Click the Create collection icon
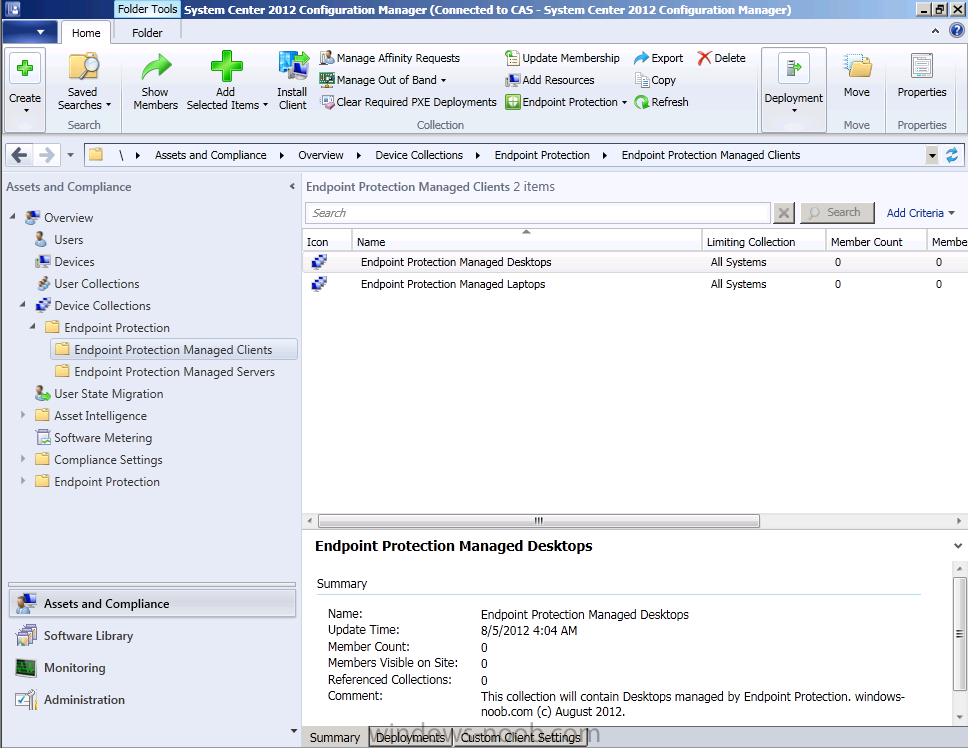This screenshot has height=748, width=968. 25,69
